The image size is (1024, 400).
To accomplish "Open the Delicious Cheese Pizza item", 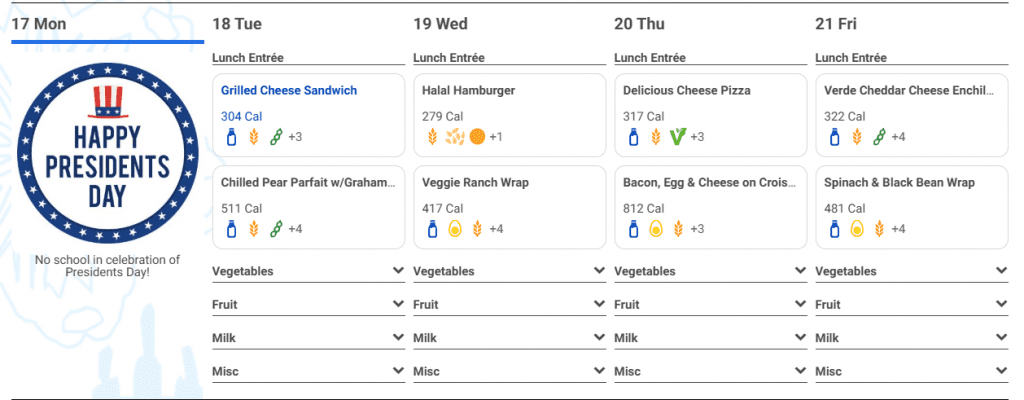I will pyautogui.click(x=688, y=91).
